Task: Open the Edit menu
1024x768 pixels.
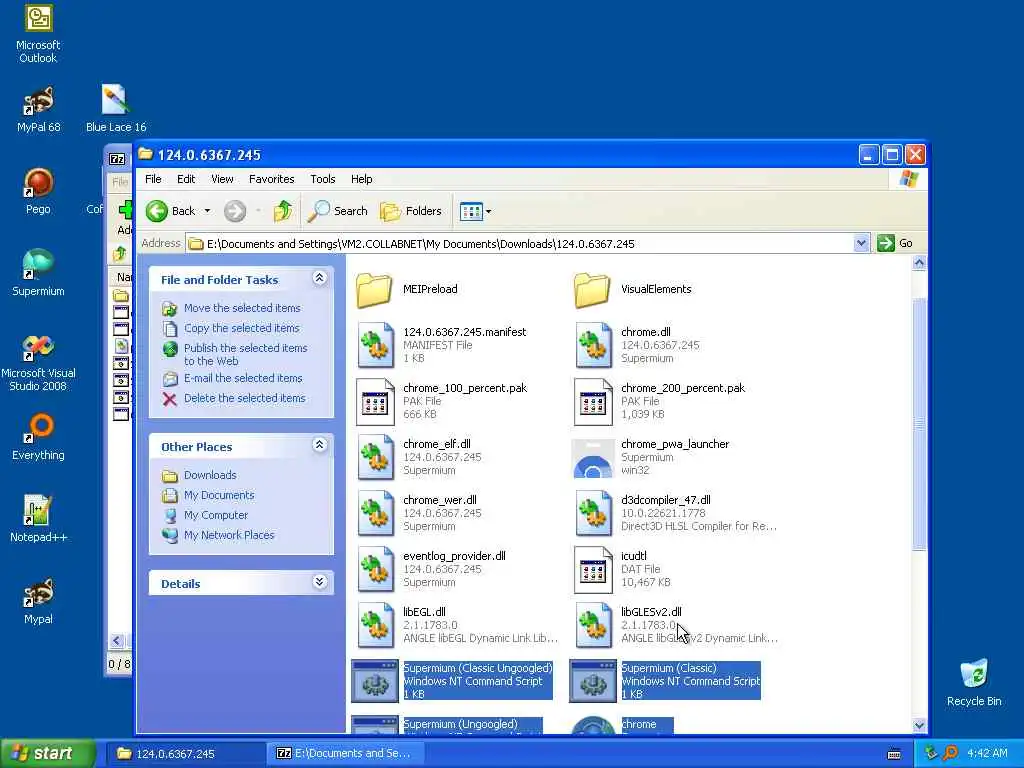Action: pyautogui.click(x=185, y=179)
